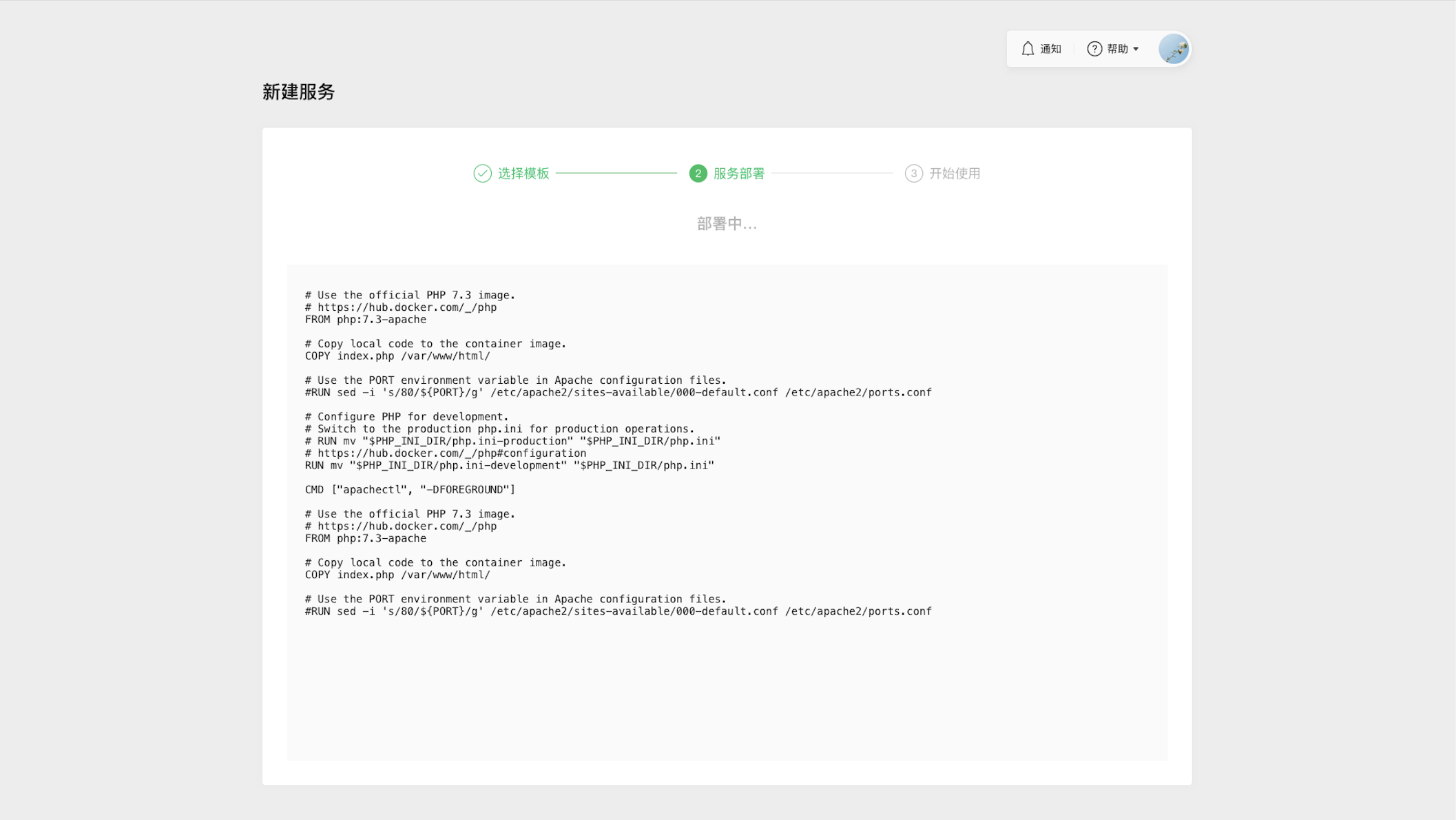The image size is (1456, 820).
Task: Click the CMD apachectl log line
Action: (x=410, y=490)
